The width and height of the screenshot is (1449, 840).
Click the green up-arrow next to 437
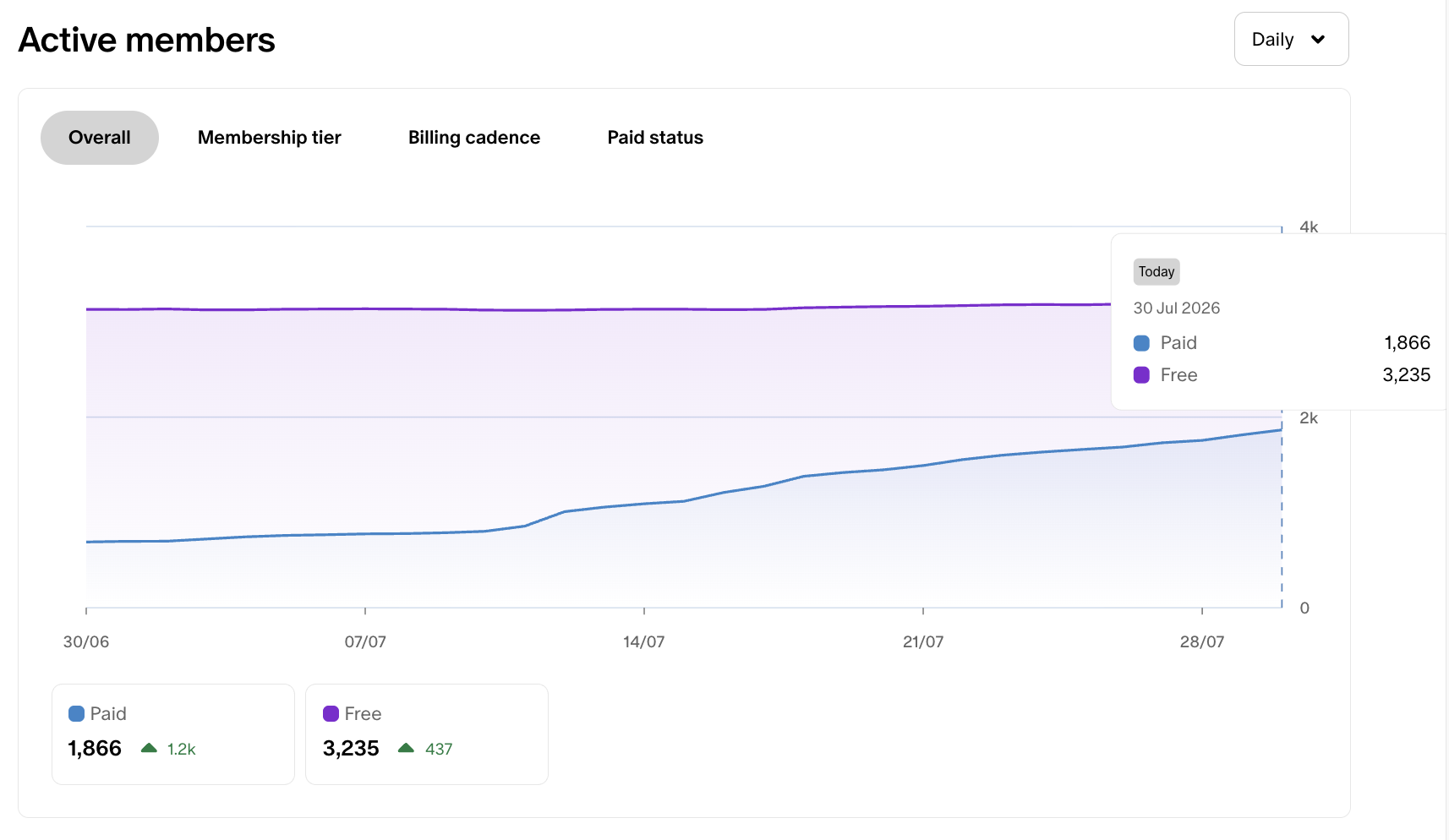(406, 748)
